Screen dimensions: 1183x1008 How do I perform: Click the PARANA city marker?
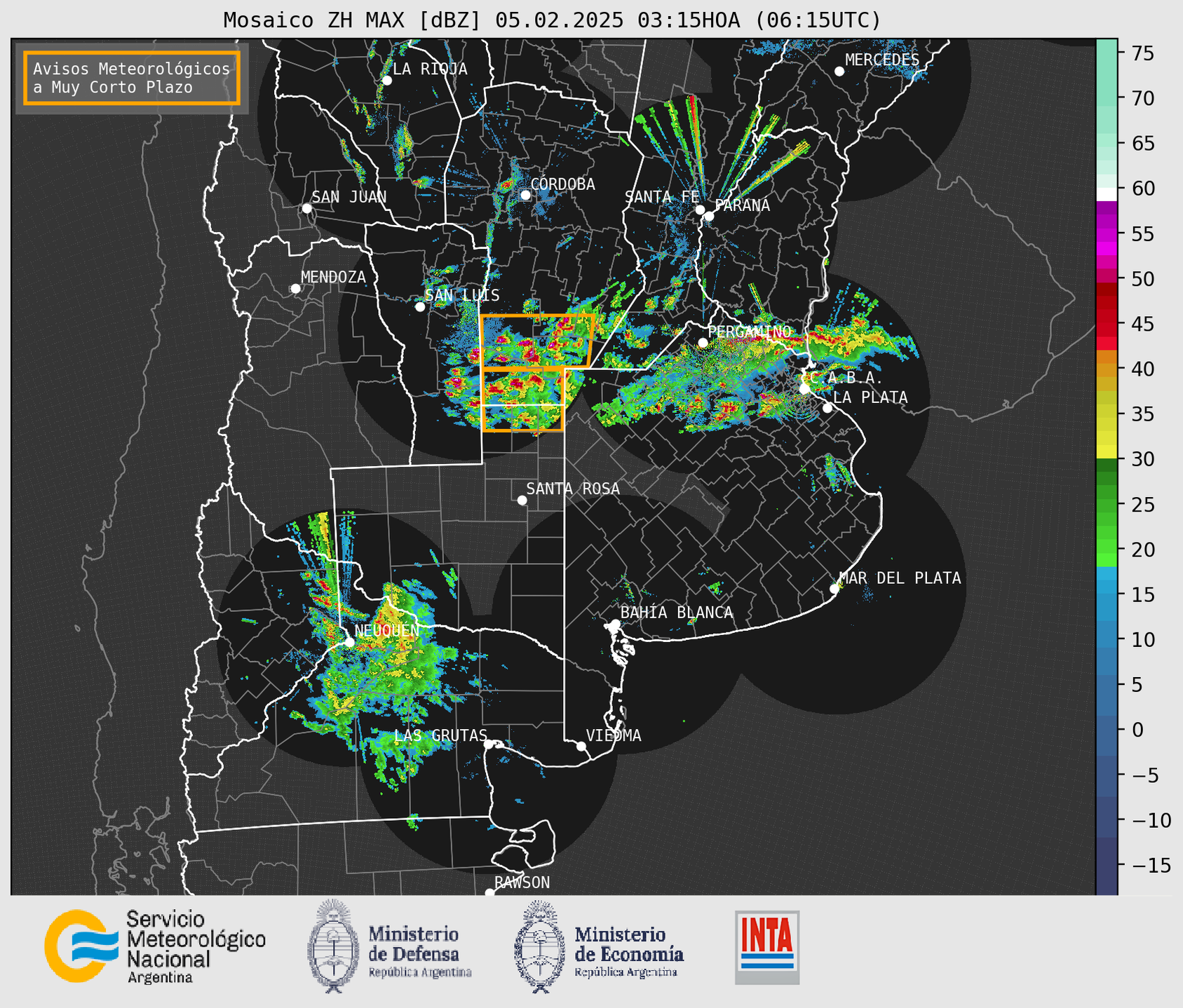[709, 216]
